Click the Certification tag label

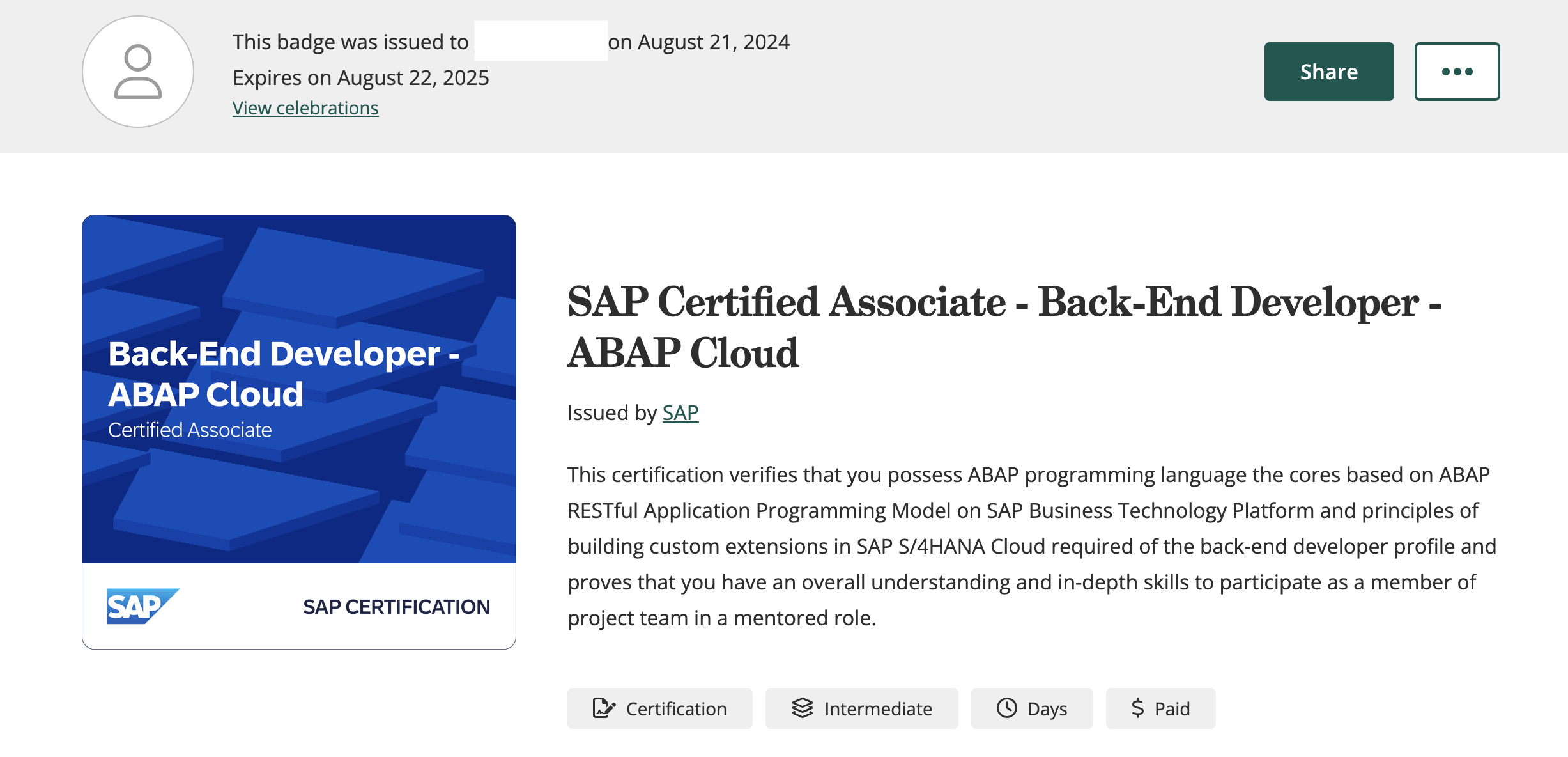click(676, 708)
